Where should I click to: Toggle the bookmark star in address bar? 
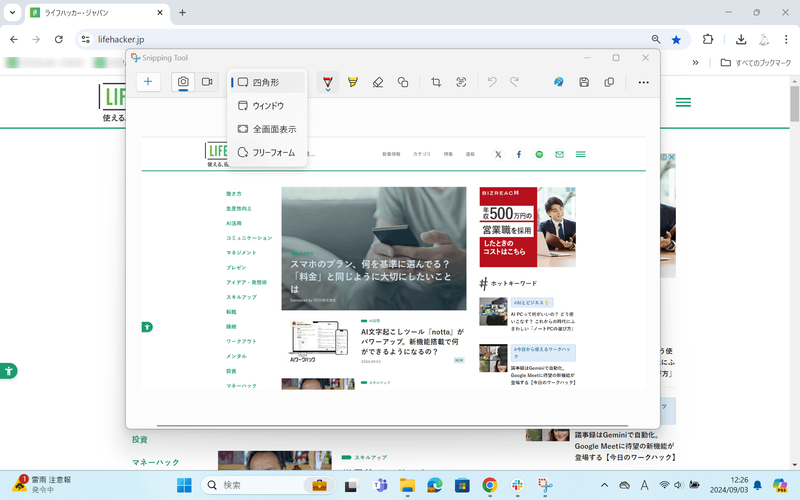click(677, 39)
